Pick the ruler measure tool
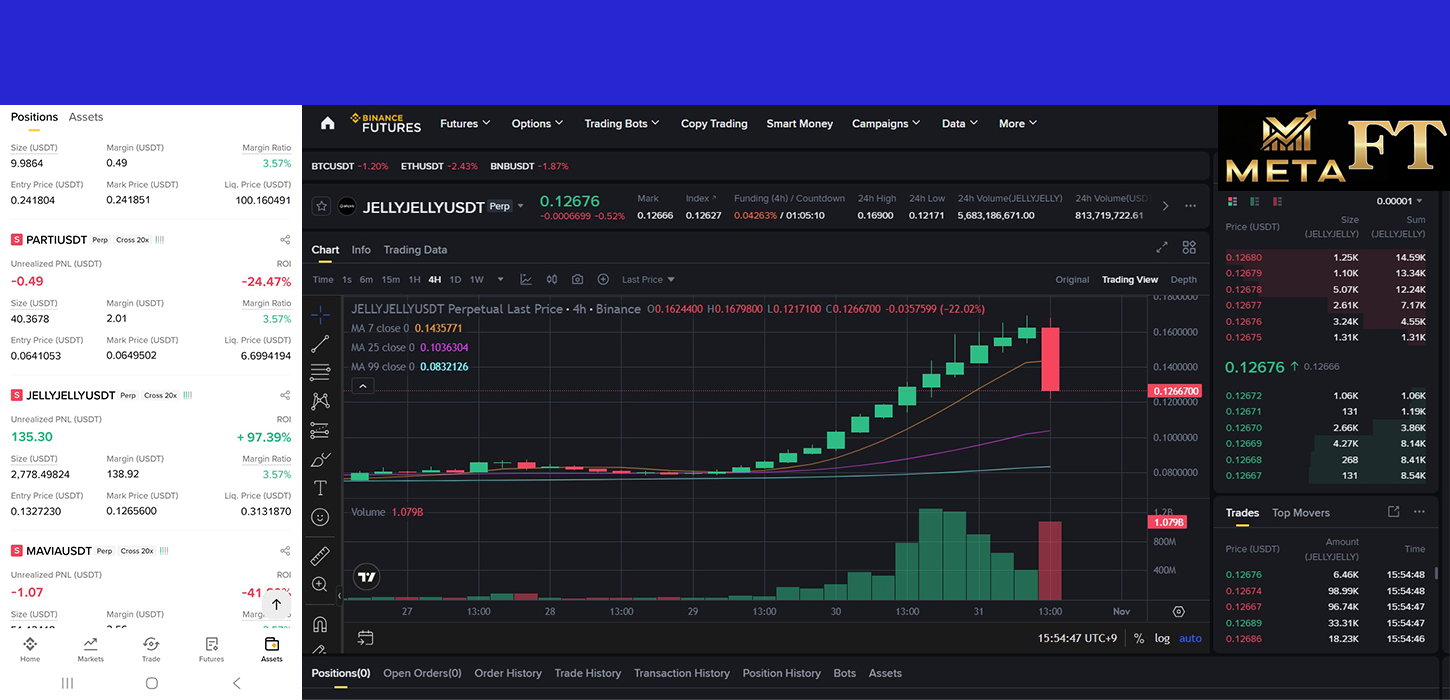Screen dimensions: 1450x700 [x=320, y=555]
